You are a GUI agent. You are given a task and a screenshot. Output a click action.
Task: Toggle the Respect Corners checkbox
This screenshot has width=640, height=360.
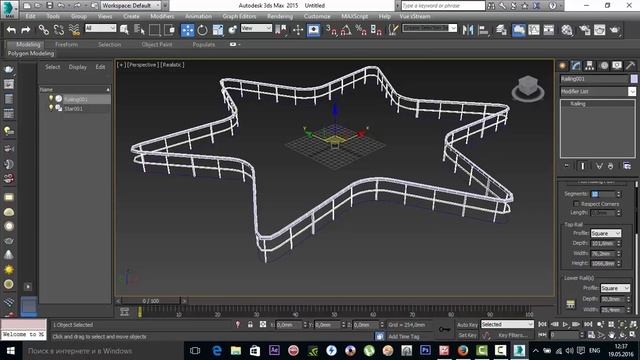(576, 204)
